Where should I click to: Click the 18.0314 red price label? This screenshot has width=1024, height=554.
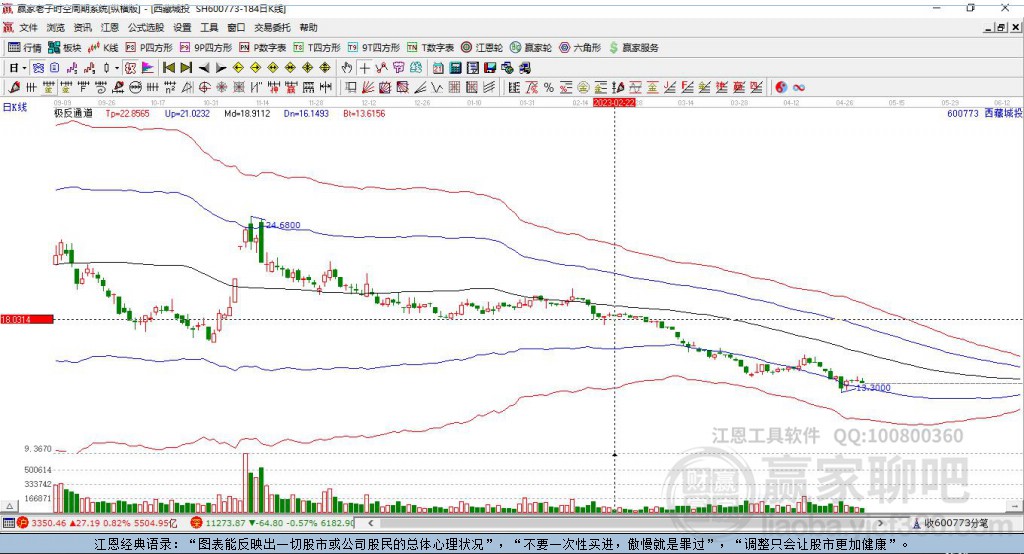[x=26, y=319]
